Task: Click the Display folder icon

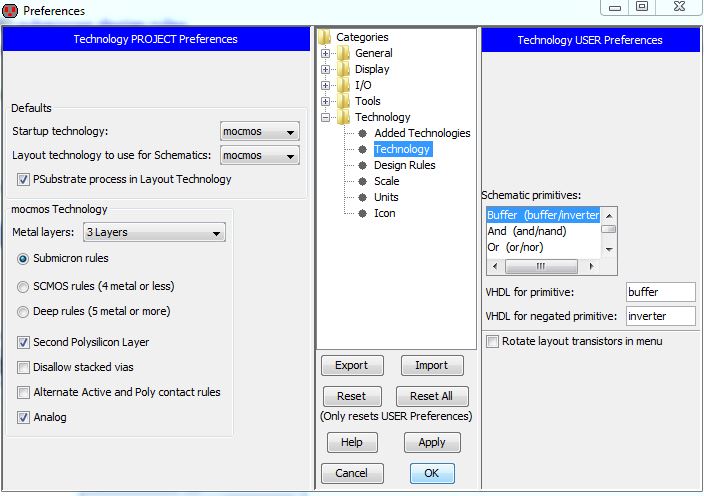Action: [x=343, y=69]
